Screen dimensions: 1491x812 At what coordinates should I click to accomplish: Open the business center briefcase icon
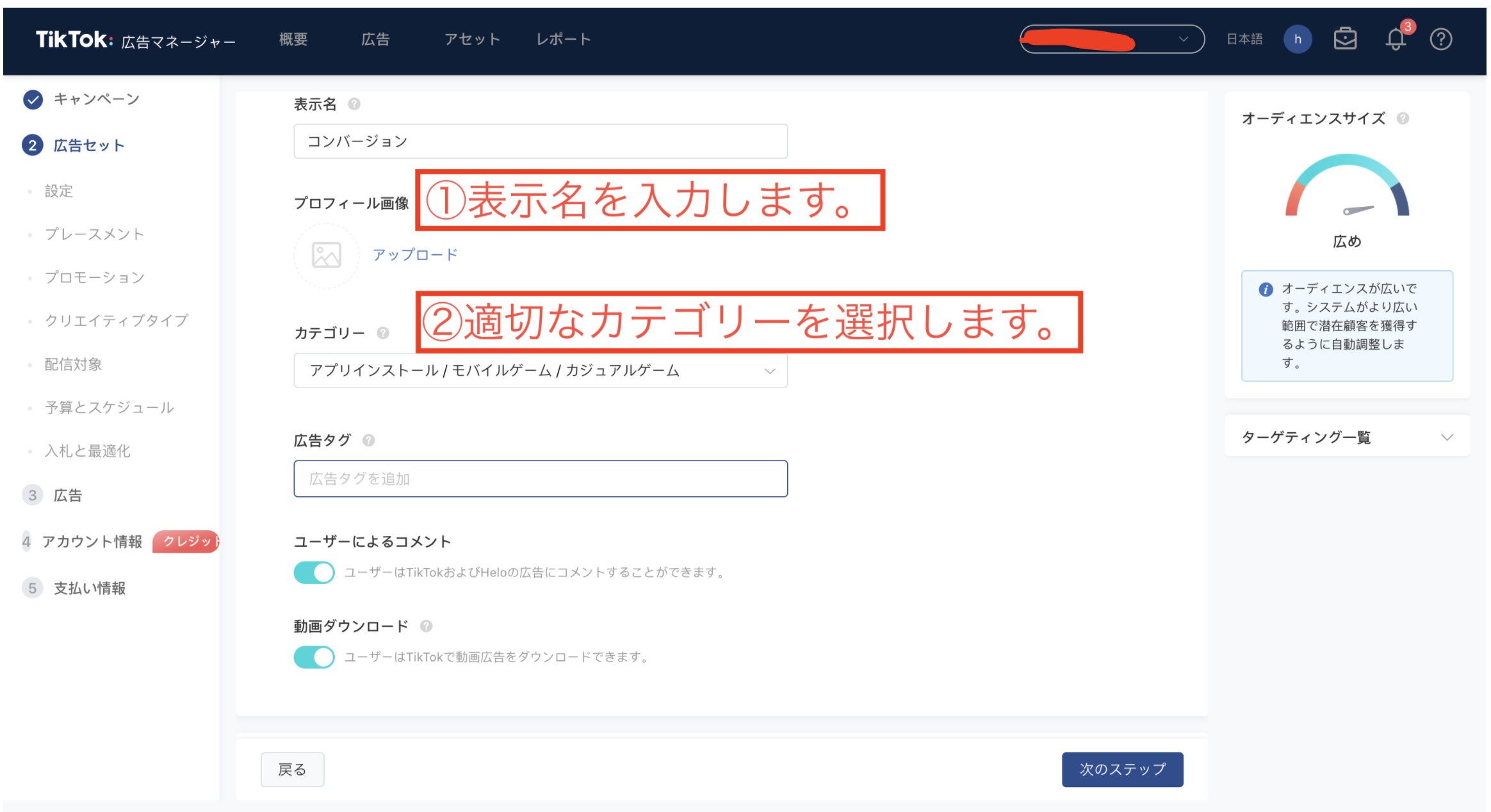click(1346, 39)
